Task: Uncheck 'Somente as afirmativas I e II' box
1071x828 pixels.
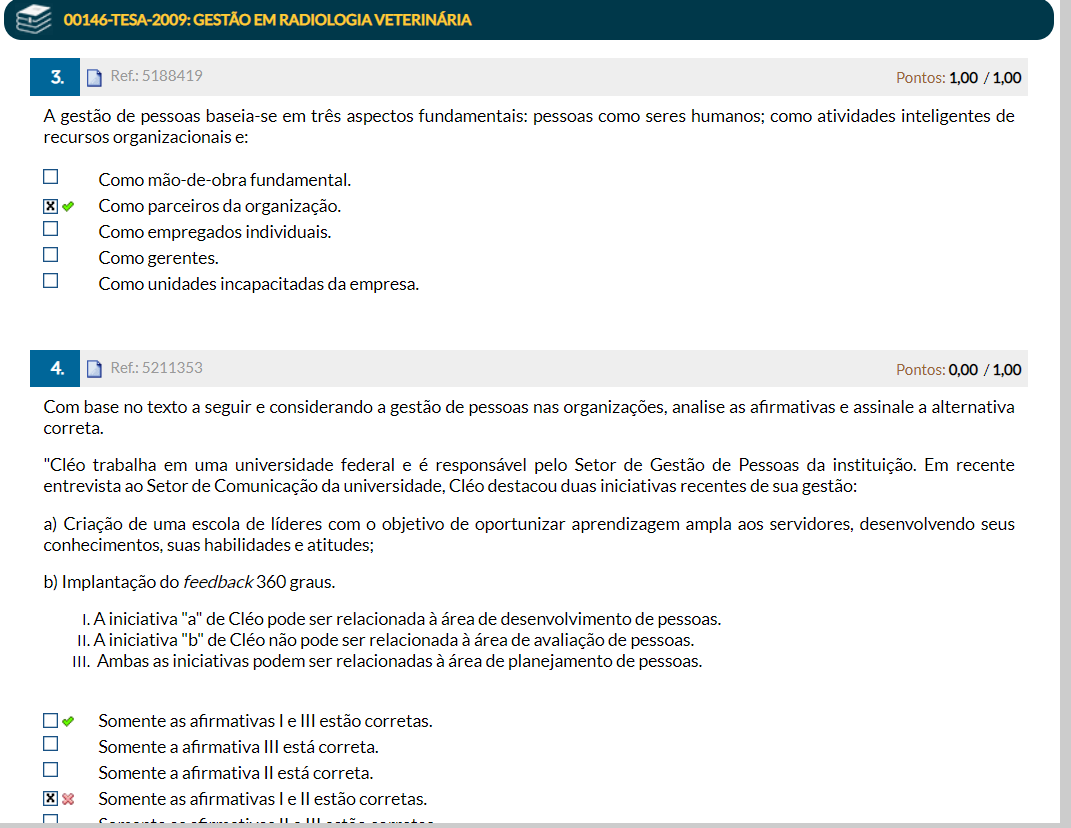Action: pyautogui.click(x=51, y=798)
